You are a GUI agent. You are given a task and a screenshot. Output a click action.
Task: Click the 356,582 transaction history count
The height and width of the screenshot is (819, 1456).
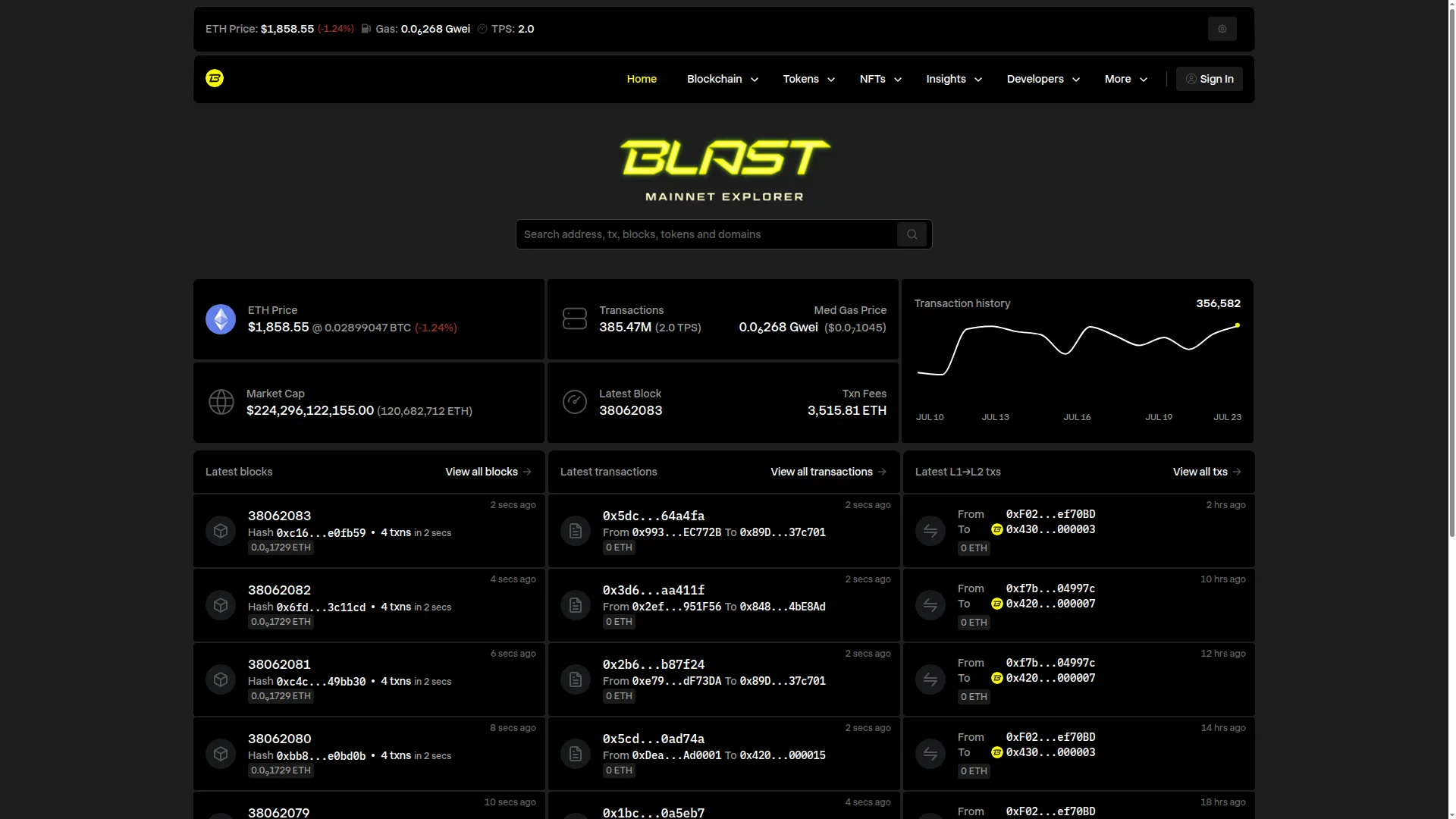[1218, 303]
